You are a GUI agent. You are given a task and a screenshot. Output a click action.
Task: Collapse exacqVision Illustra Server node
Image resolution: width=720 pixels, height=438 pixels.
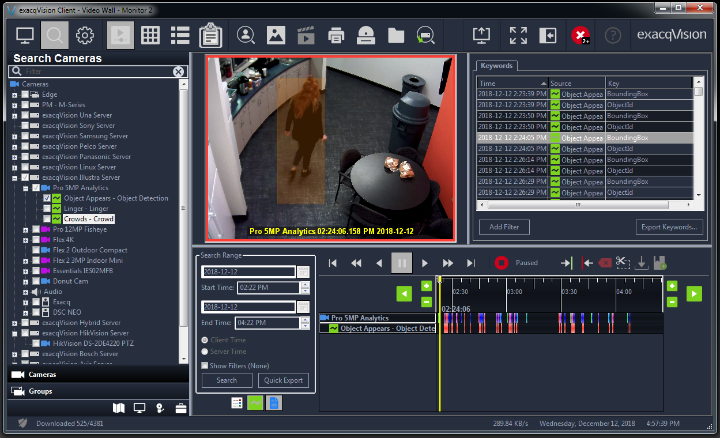pyautogui.click(x=15, y=178)
